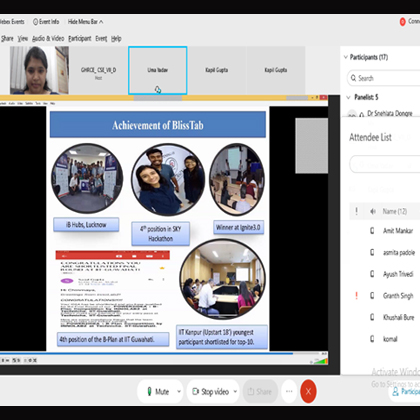Click device icon beside Granth Singh
This screenshot has width=420, height=420.
pyautogui.click(x=372, y=295)
